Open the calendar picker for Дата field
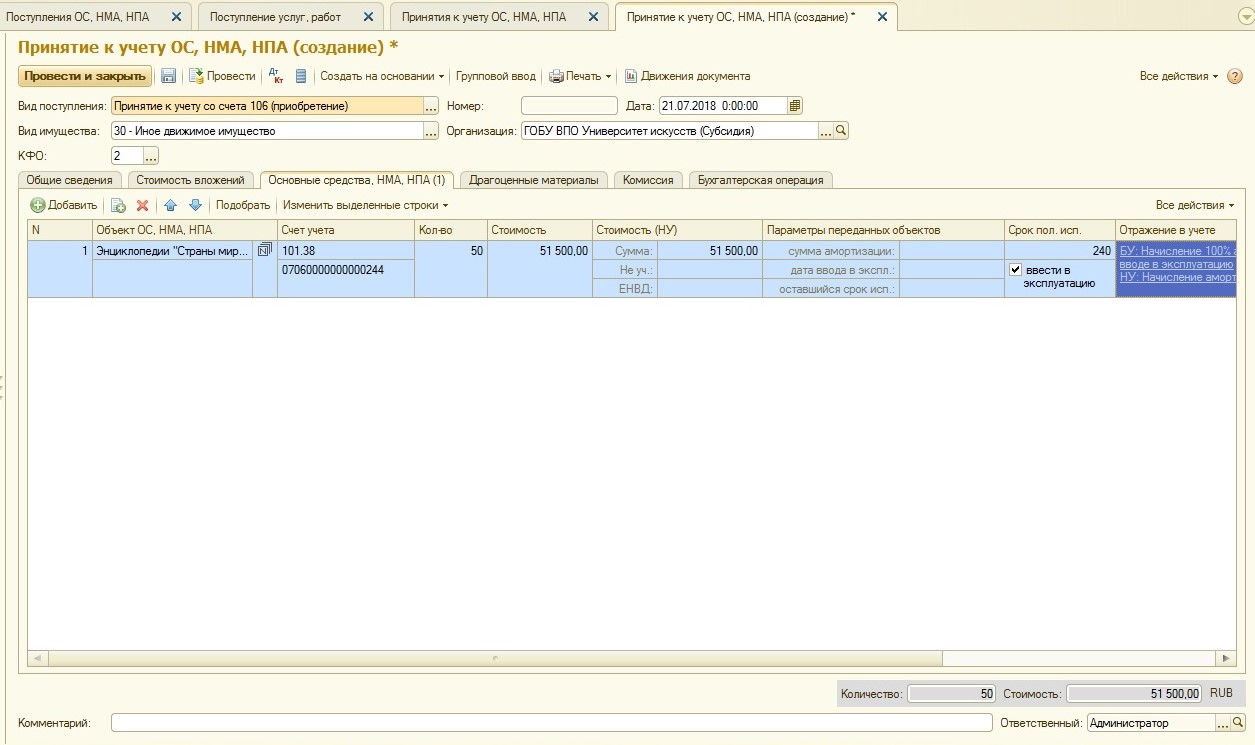Viewport: 1255px width, 745px height. 795,106
